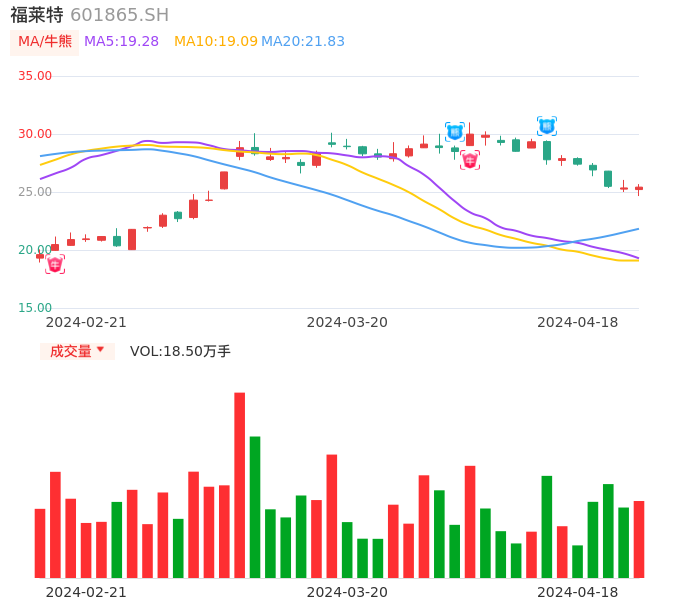The width and height of the screenshot is (686, 606).
Task: Click the pink bull marker near 2024-02-21
Action: click(x=55, y=264)
